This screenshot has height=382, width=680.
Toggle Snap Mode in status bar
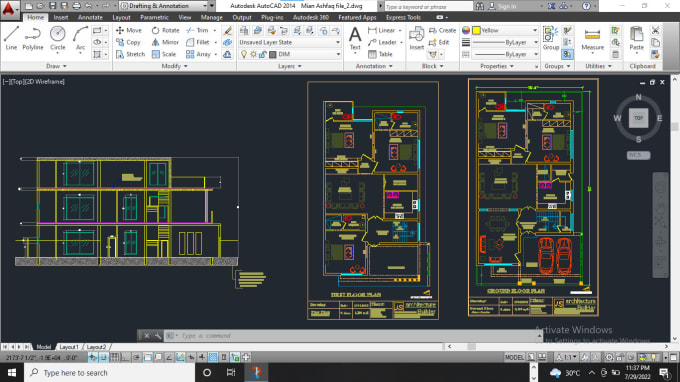(104, 357)
